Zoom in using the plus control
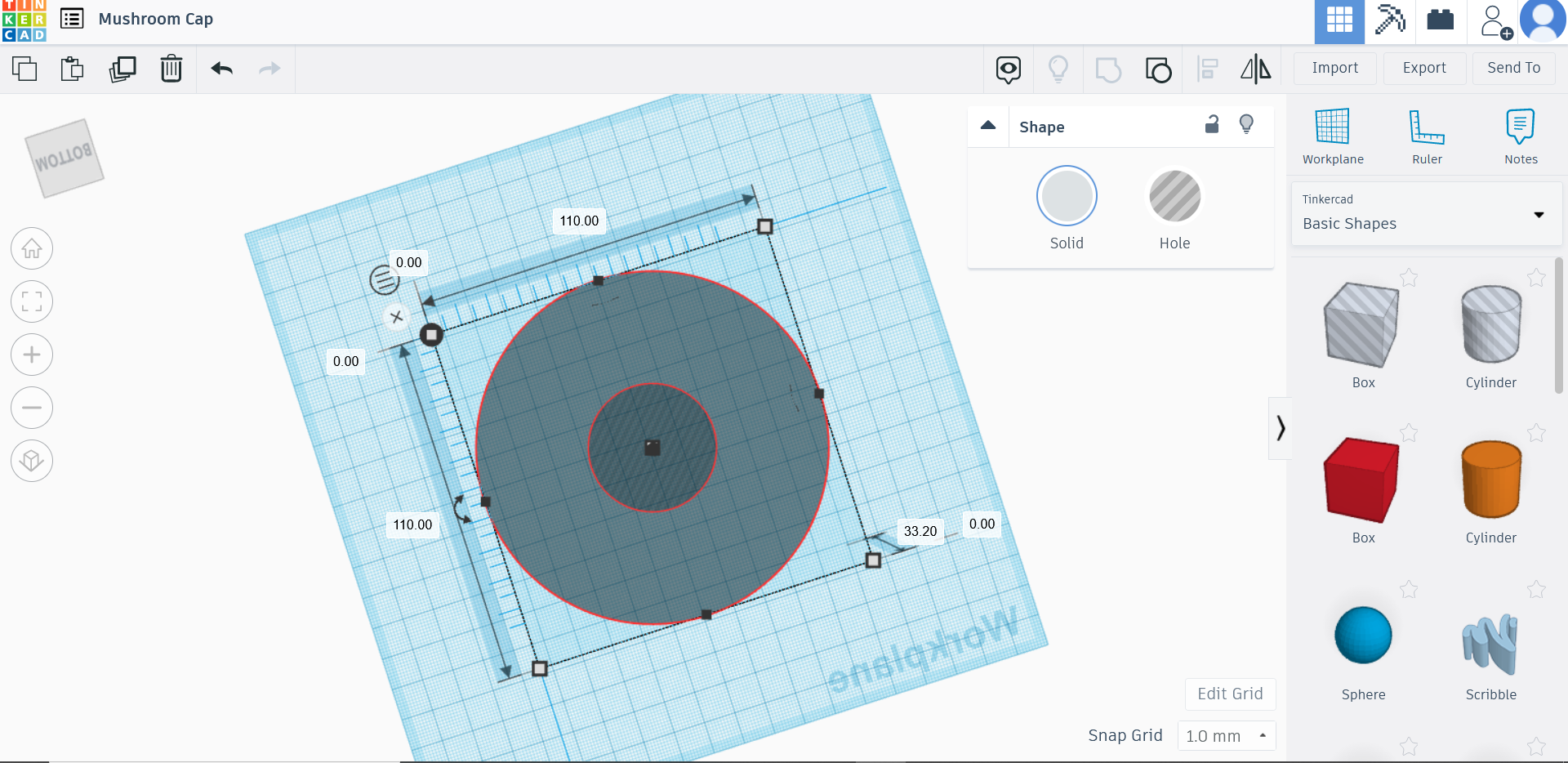Viewport: 1568px width, 763px height. pos(31,355)
